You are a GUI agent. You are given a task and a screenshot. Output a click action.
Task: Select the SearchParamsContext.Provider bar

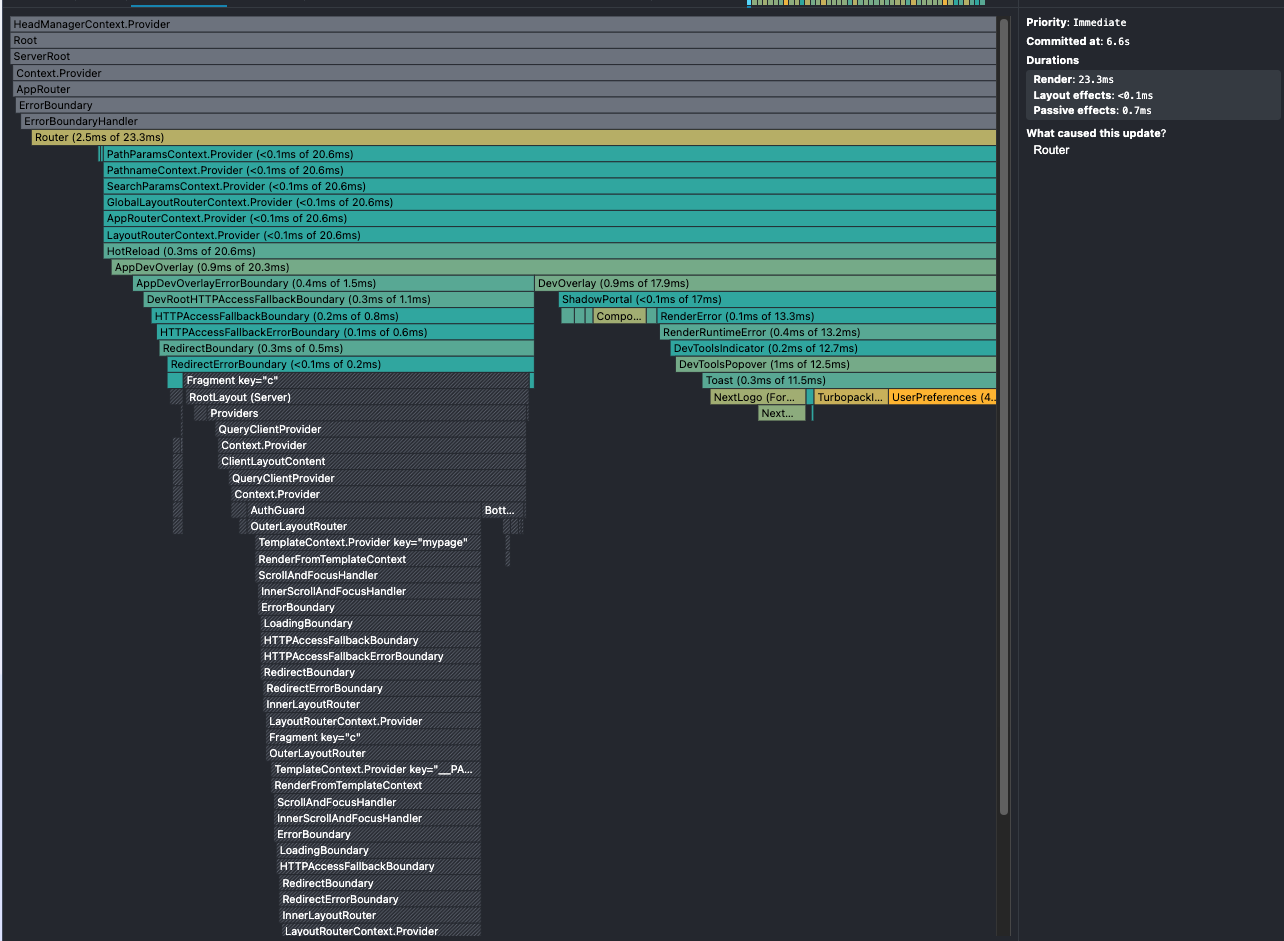point(550,186)
